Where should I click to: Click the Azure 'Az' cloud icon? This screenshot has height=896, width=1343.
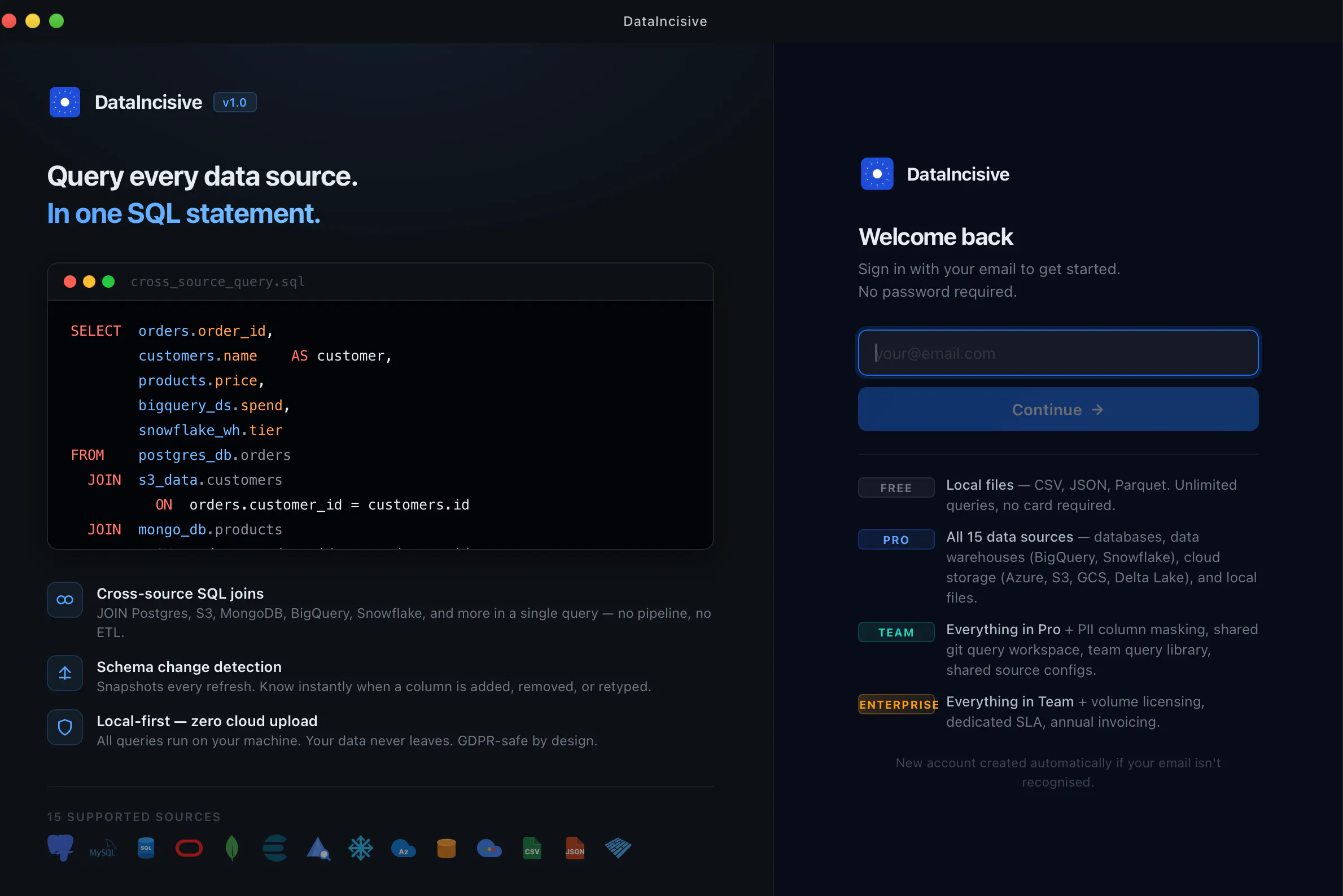(x=404, y=849)
